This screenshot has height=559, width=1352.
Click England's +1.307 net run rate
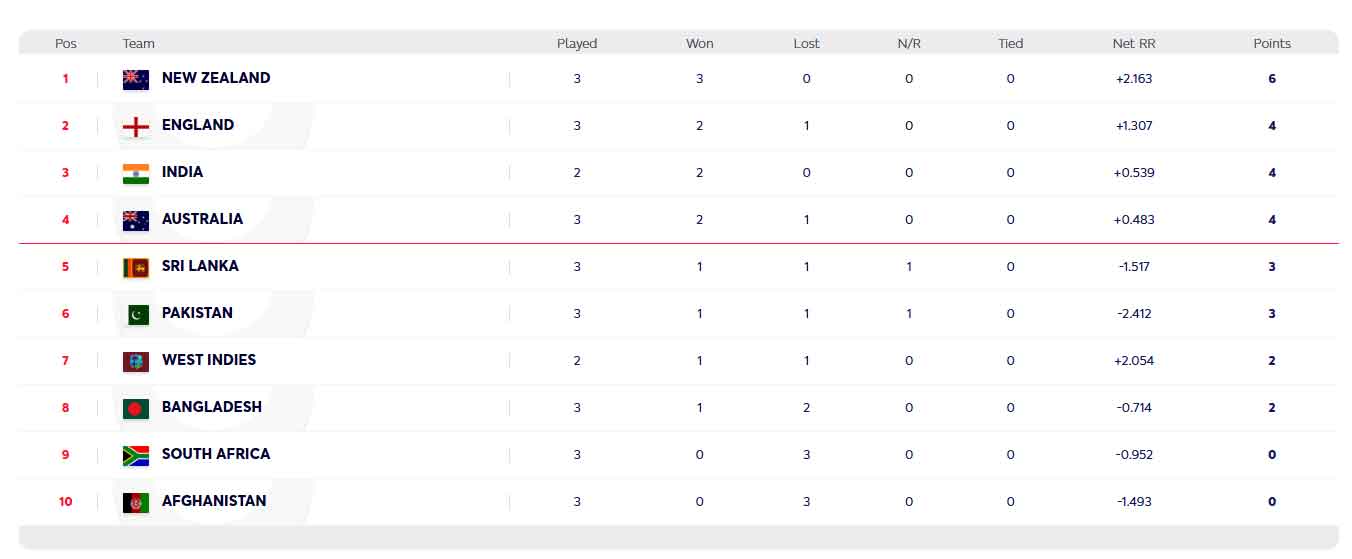pos(1134,126)
